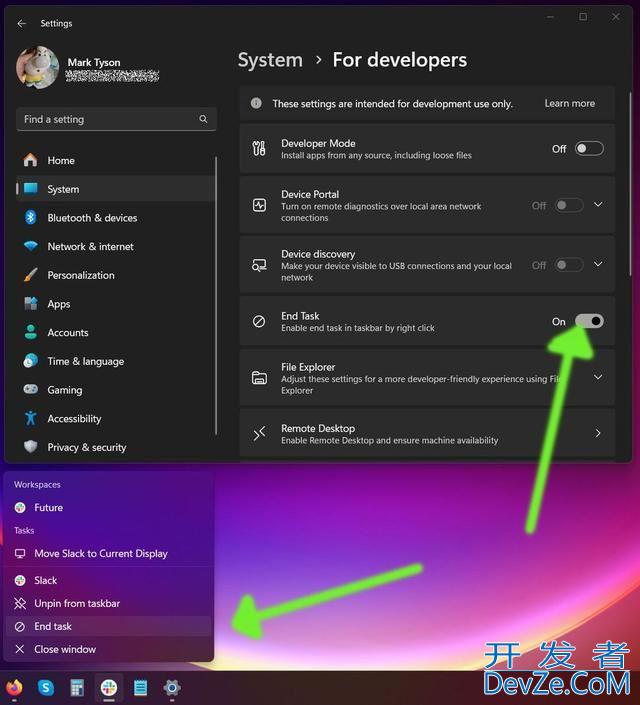The height and width of the screenshot is (705, 640).
Task: Click the Settings content scrollbar
Action: click(630, 184)
